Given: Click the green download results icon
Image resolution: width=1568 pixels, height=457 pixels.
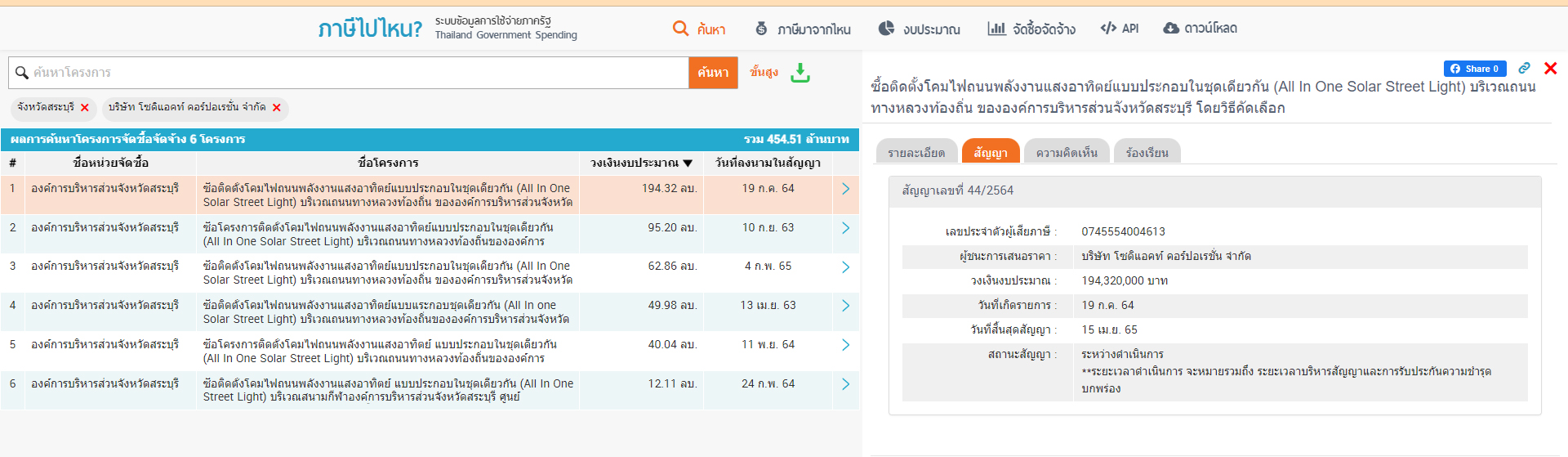Looking at the screenshot, I should pyautogui.click(x=800, y=73).
